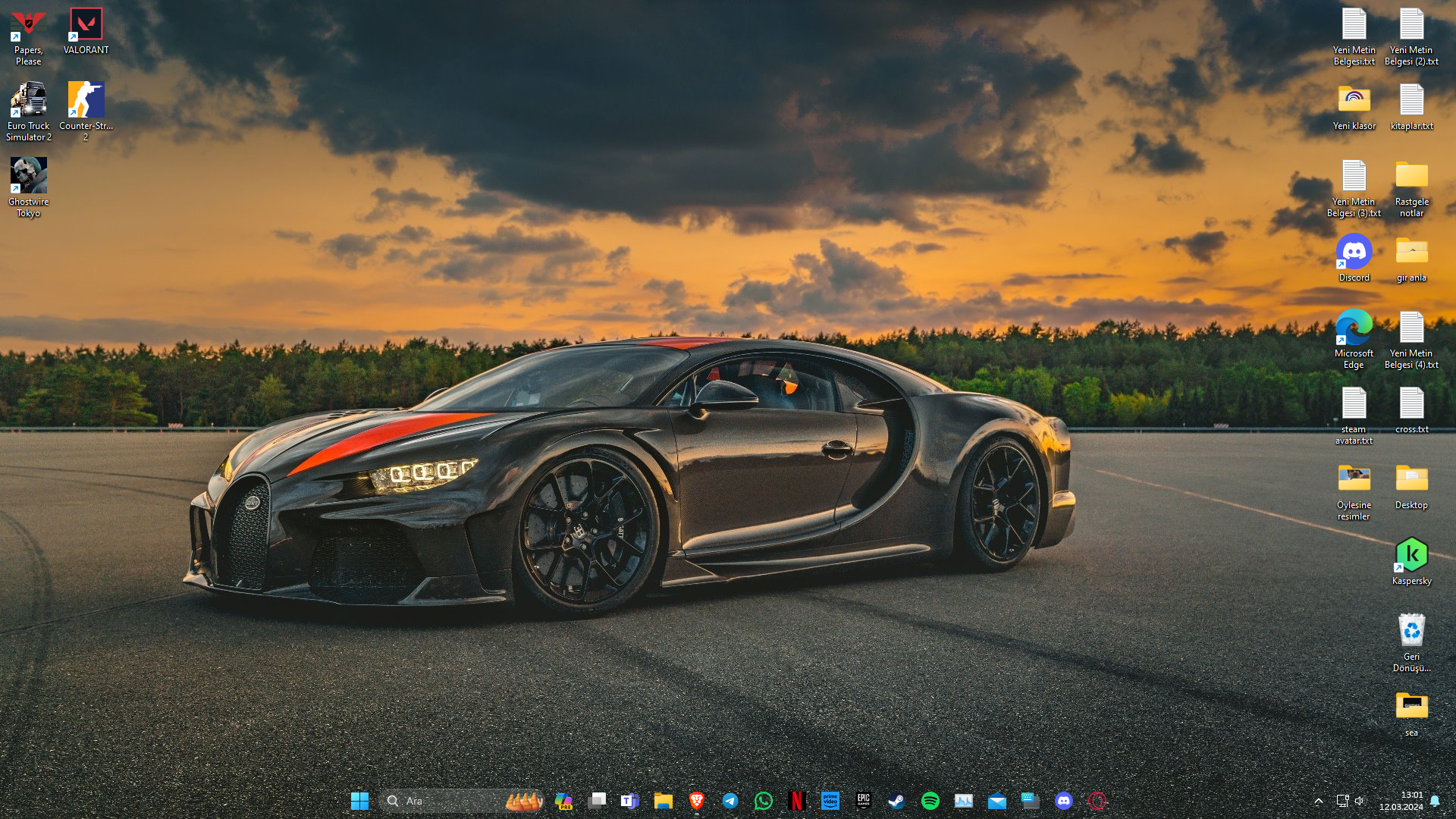Select the Rastgele notlar folder
Image resolution: width=1456 pixels, height=819 pixels.
click(1411, 188)
